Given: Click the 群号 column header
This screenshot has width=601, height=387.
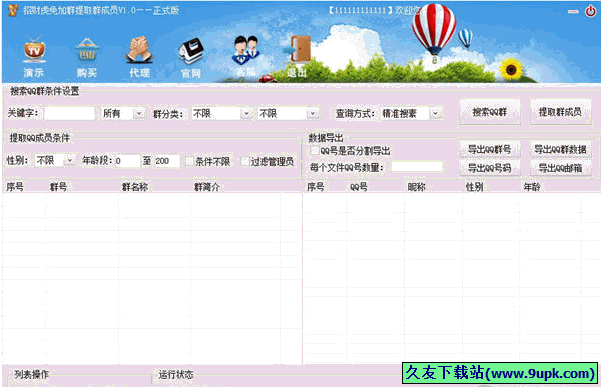Looking at the screenshot, I should pyautogui.click(x=59, y=187).
